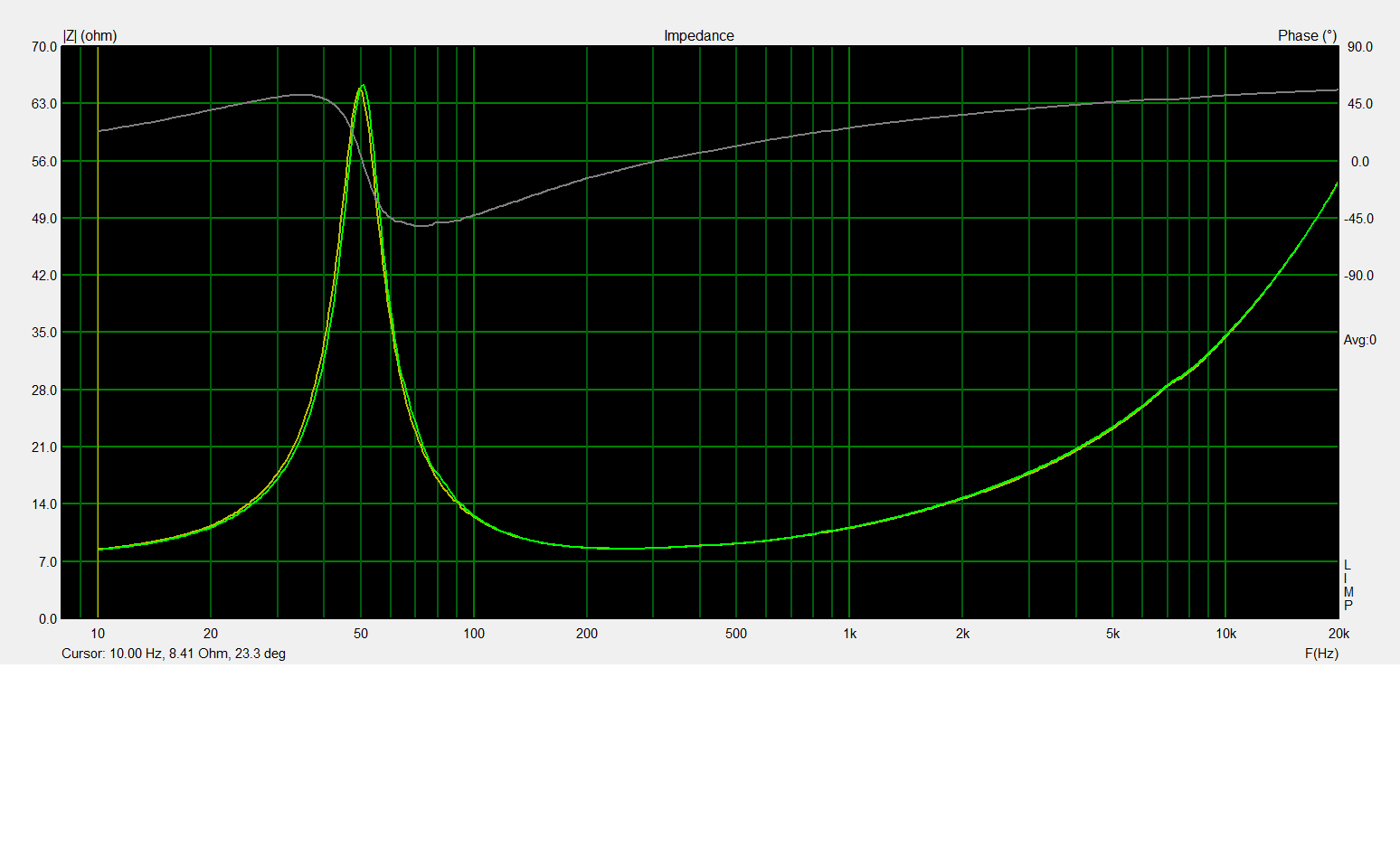Click the -90.0 phase scale label
This screenshot has width=1400, height=866.
click(1358, 276)
